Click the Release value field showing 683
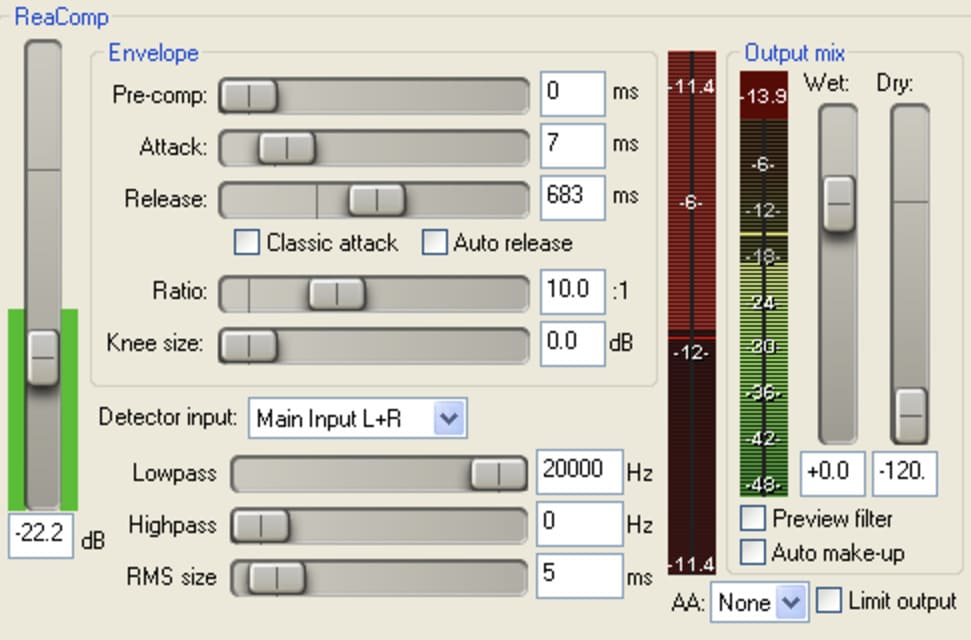Viewport: 971px width, 640px height. (x=573, y=198)
